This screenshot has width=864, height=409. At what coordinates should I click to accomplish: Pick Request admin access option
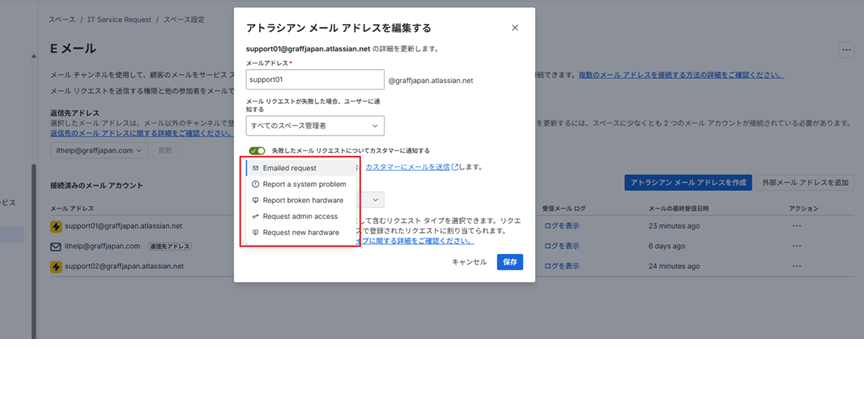tap(301, 216)
